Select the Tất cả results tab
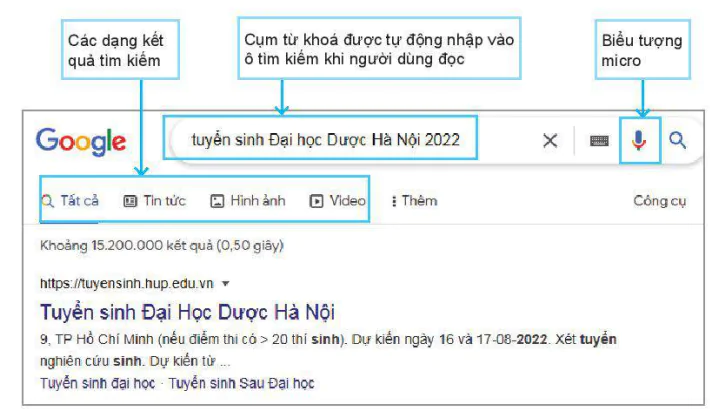This screenshot has height=409, width=710. [70, 201]
